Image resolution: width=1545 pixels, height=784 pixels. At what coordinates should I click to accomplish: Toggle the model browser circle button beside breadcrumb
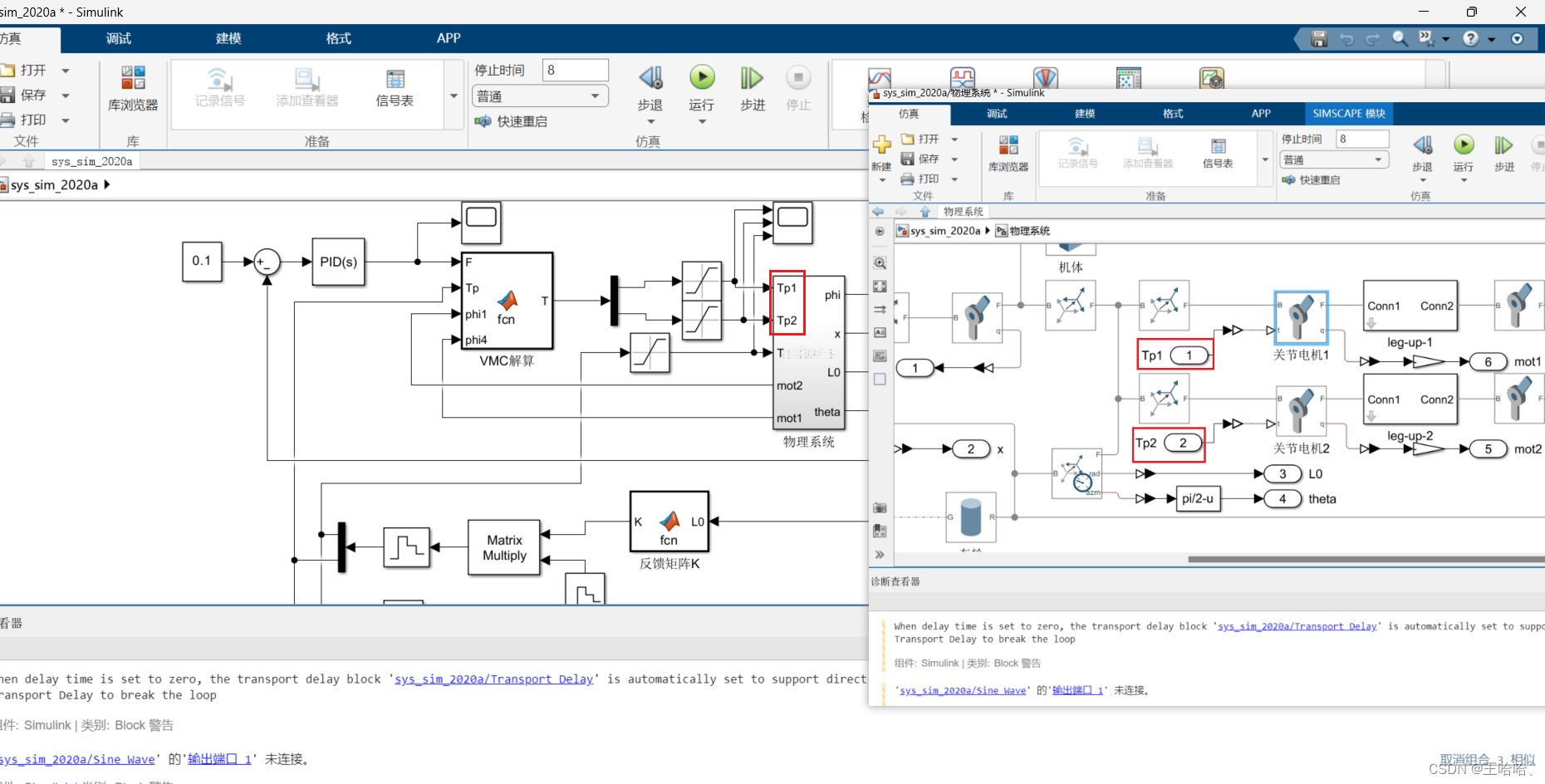880,231
